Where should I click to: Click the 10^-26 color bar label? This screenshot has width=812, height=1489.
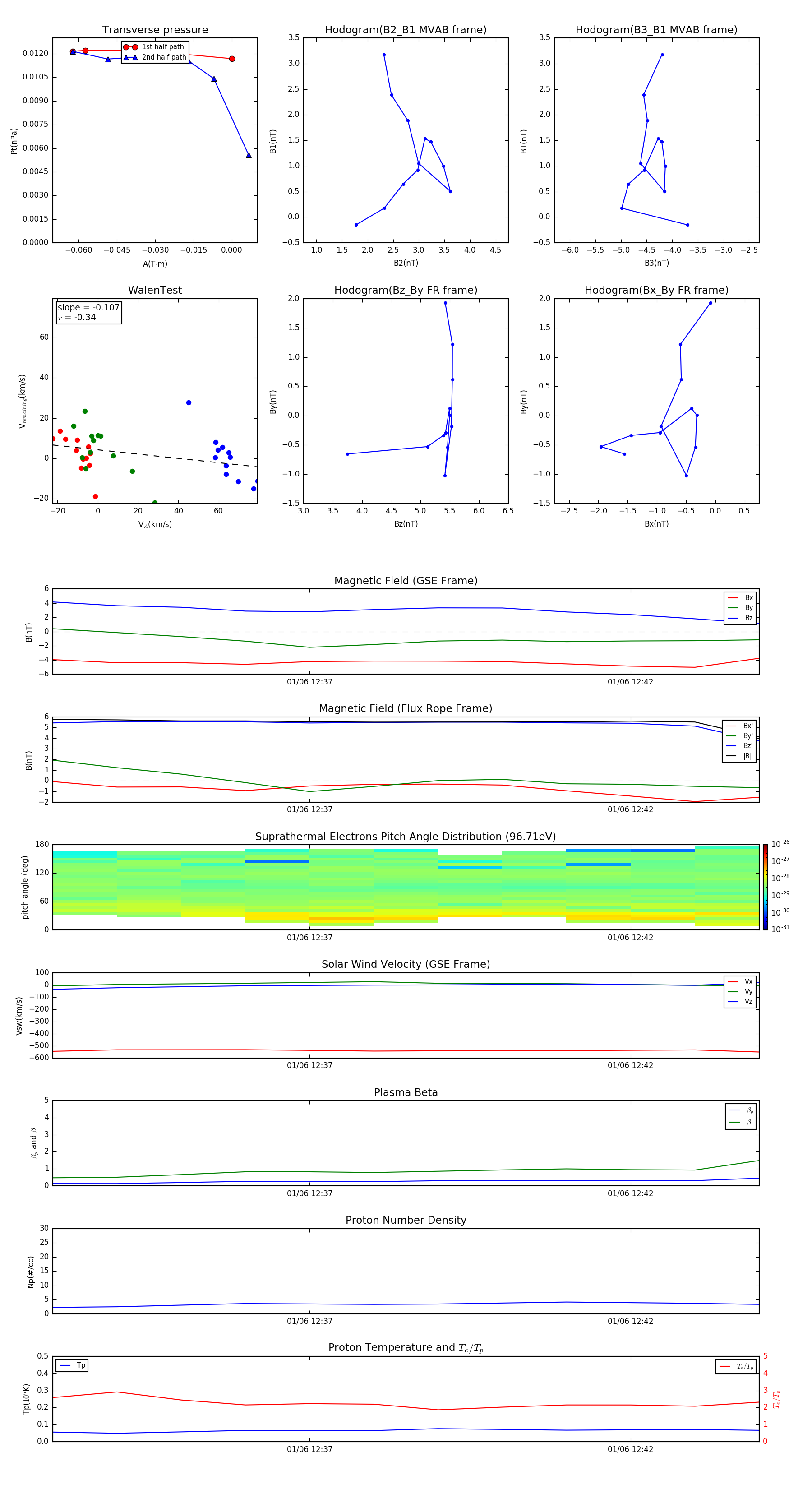[780, 844]
